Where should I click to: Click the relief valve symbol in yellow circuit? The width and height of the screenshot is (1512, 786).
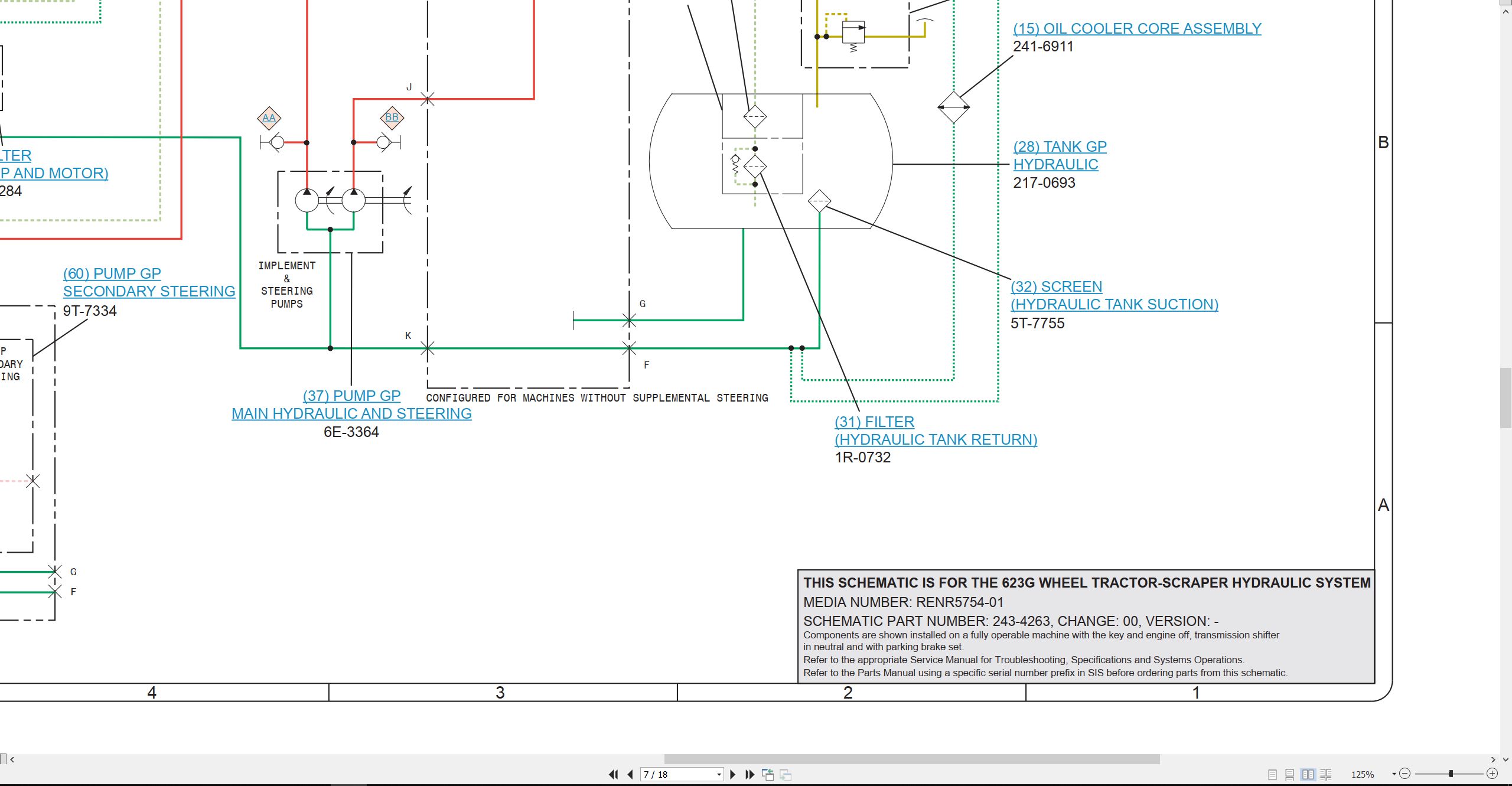point(853,32)
